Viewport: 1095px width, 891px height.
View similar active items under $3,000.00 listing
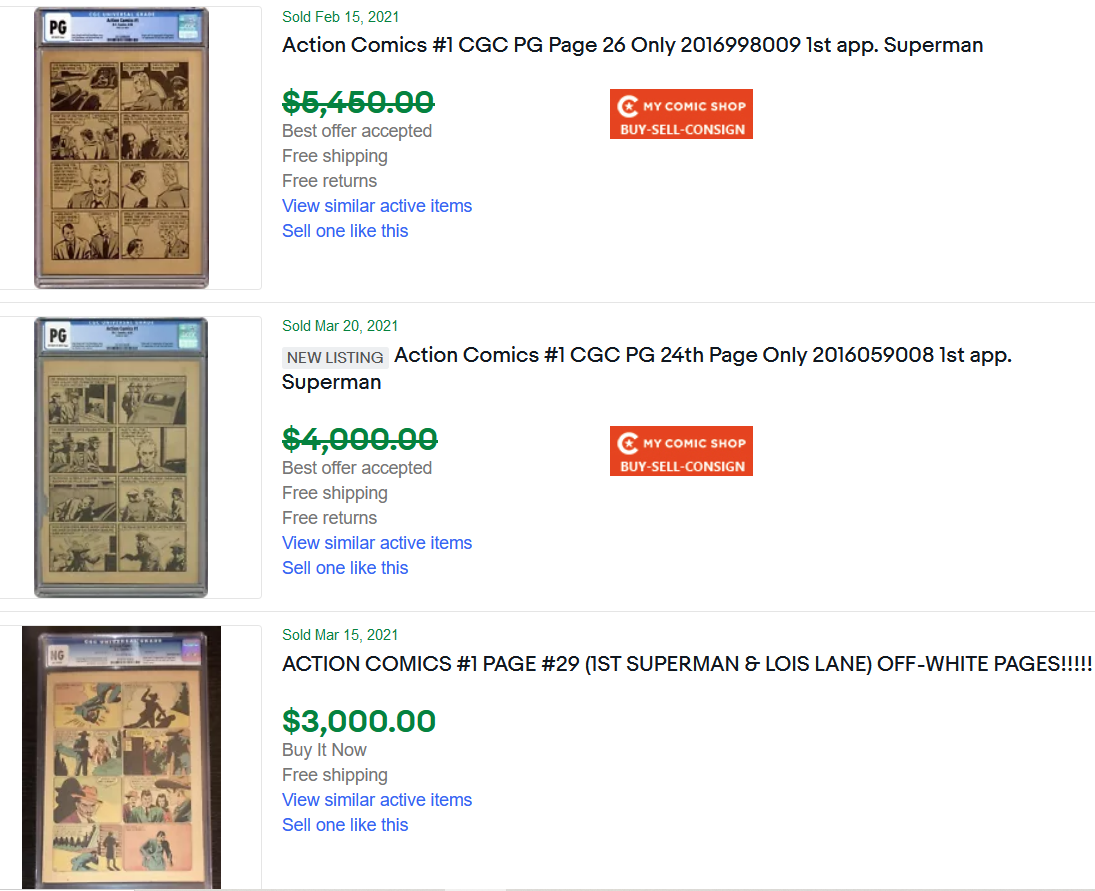[377, 800]
